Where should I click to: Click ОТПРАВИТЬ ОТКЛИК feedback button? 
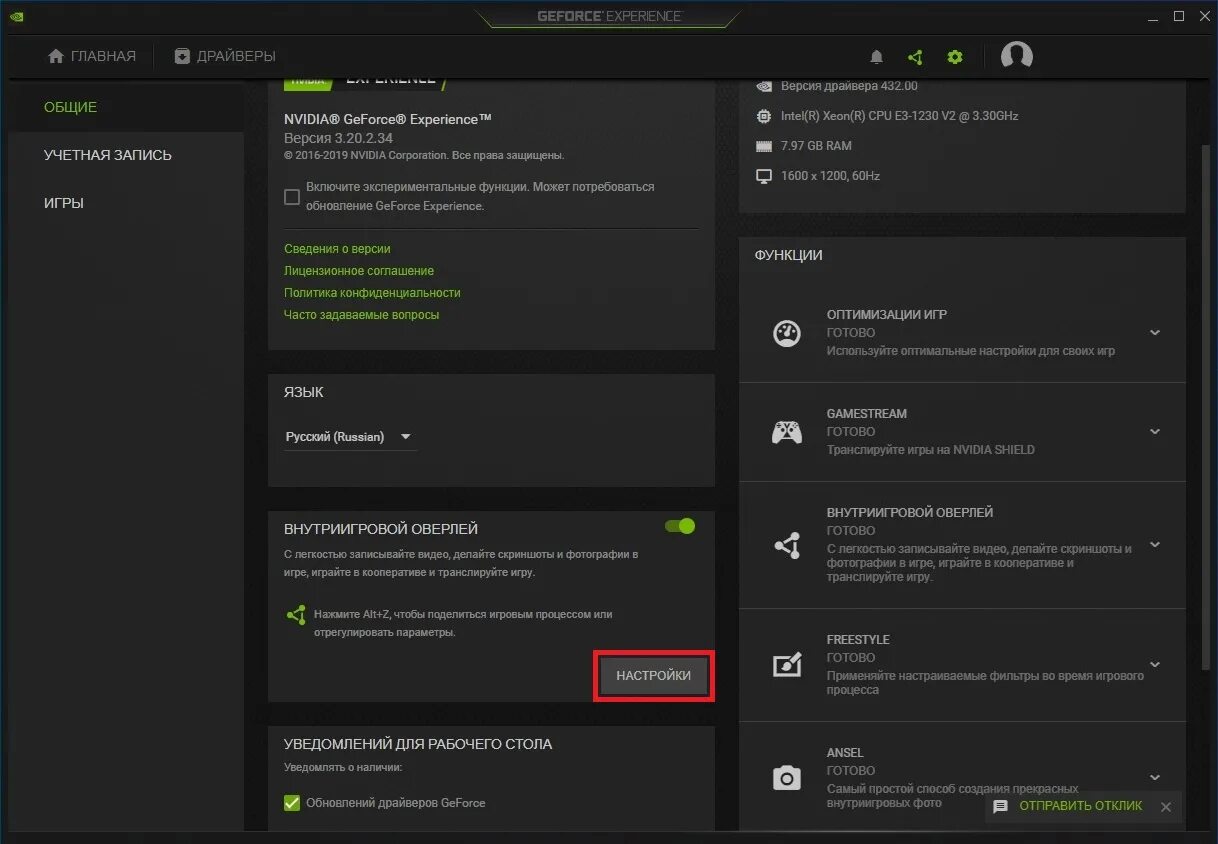click(1080, 806)
